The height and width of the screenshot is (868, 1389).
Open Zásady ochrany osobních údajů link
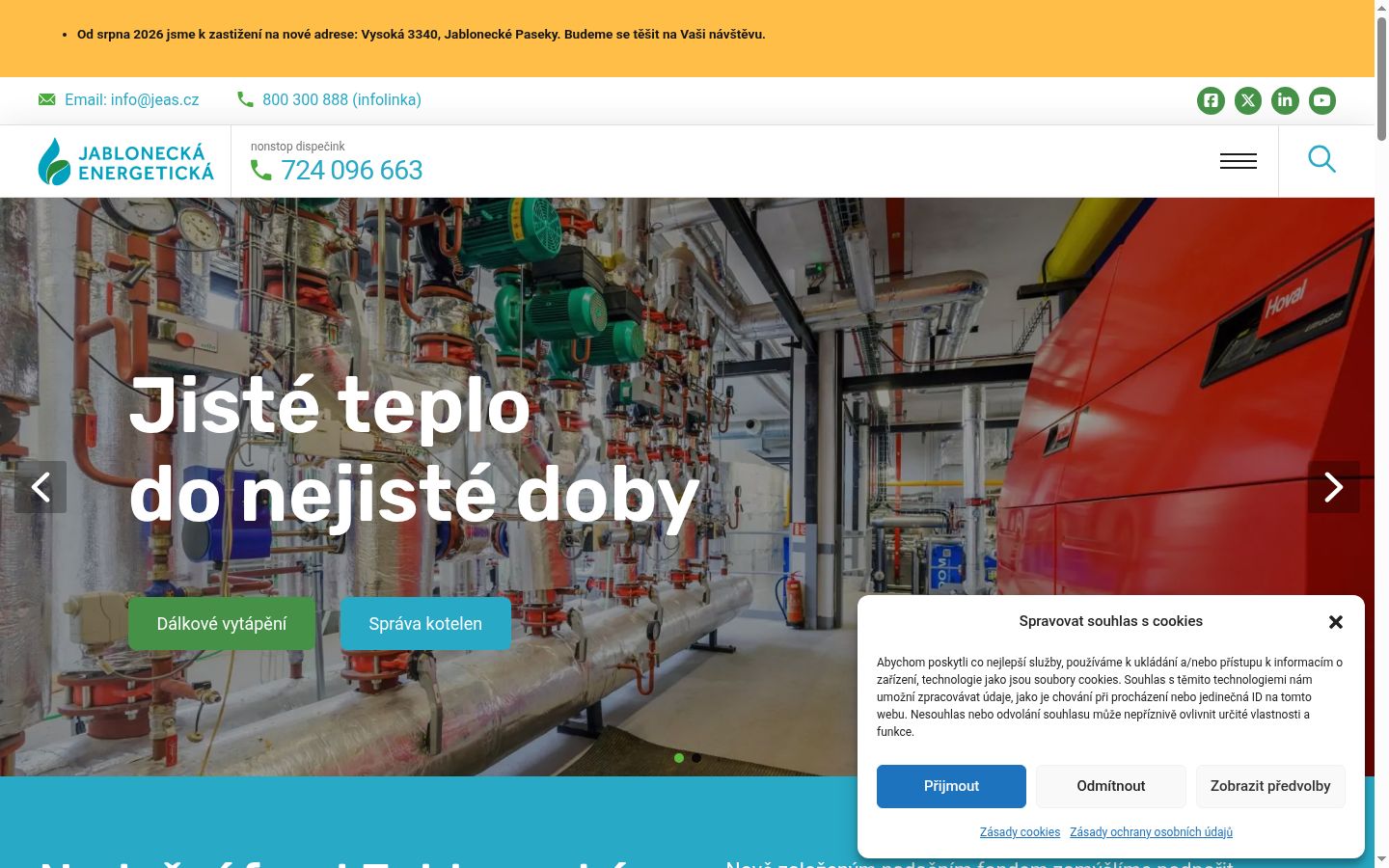(1151, 832)
